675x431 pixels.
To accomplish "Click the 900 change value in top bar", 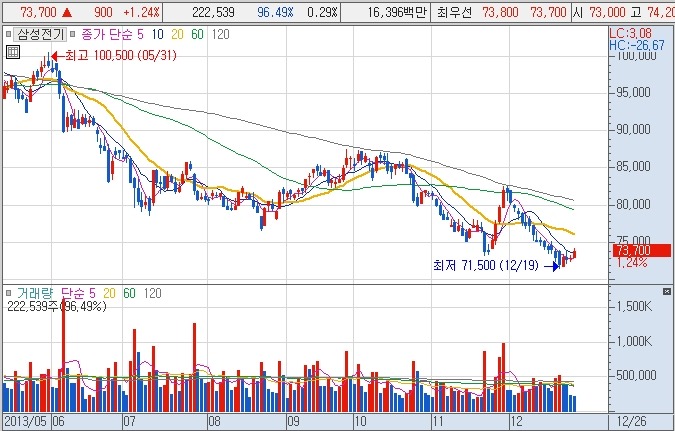I will click(x=103, y=12).
